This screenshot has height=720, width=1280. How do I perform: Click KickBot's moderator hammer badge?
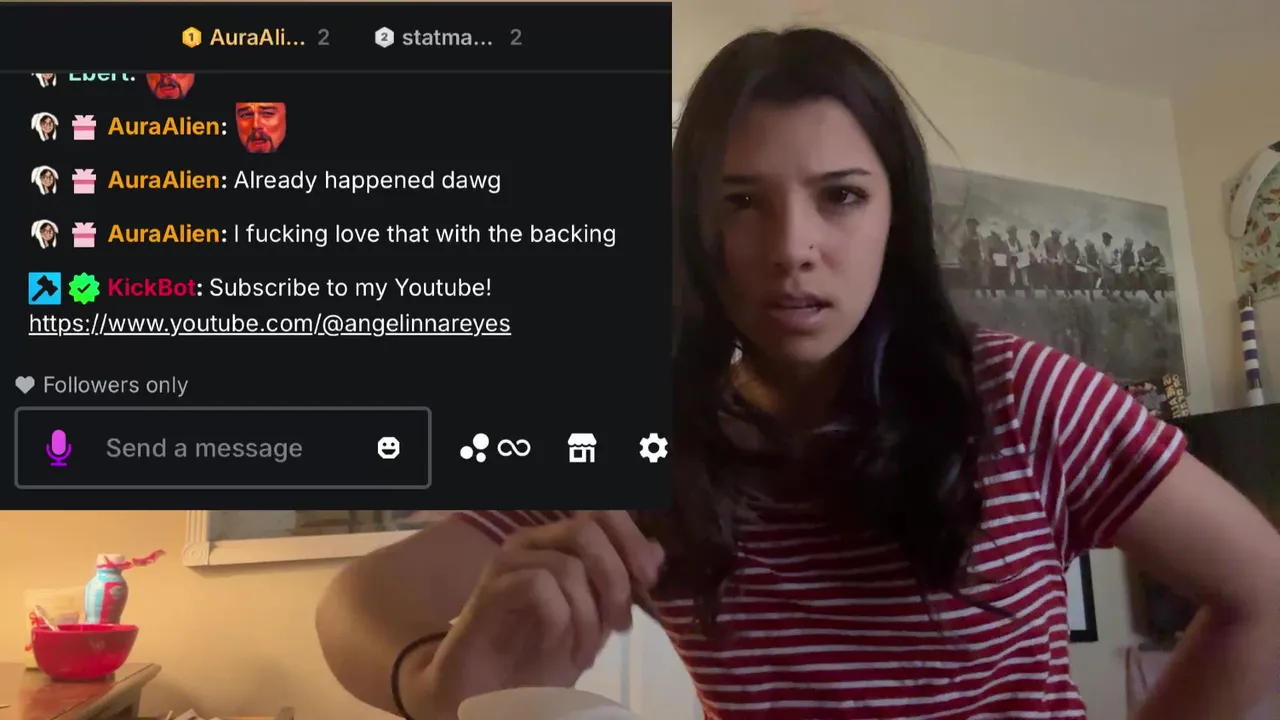point(45,288)
